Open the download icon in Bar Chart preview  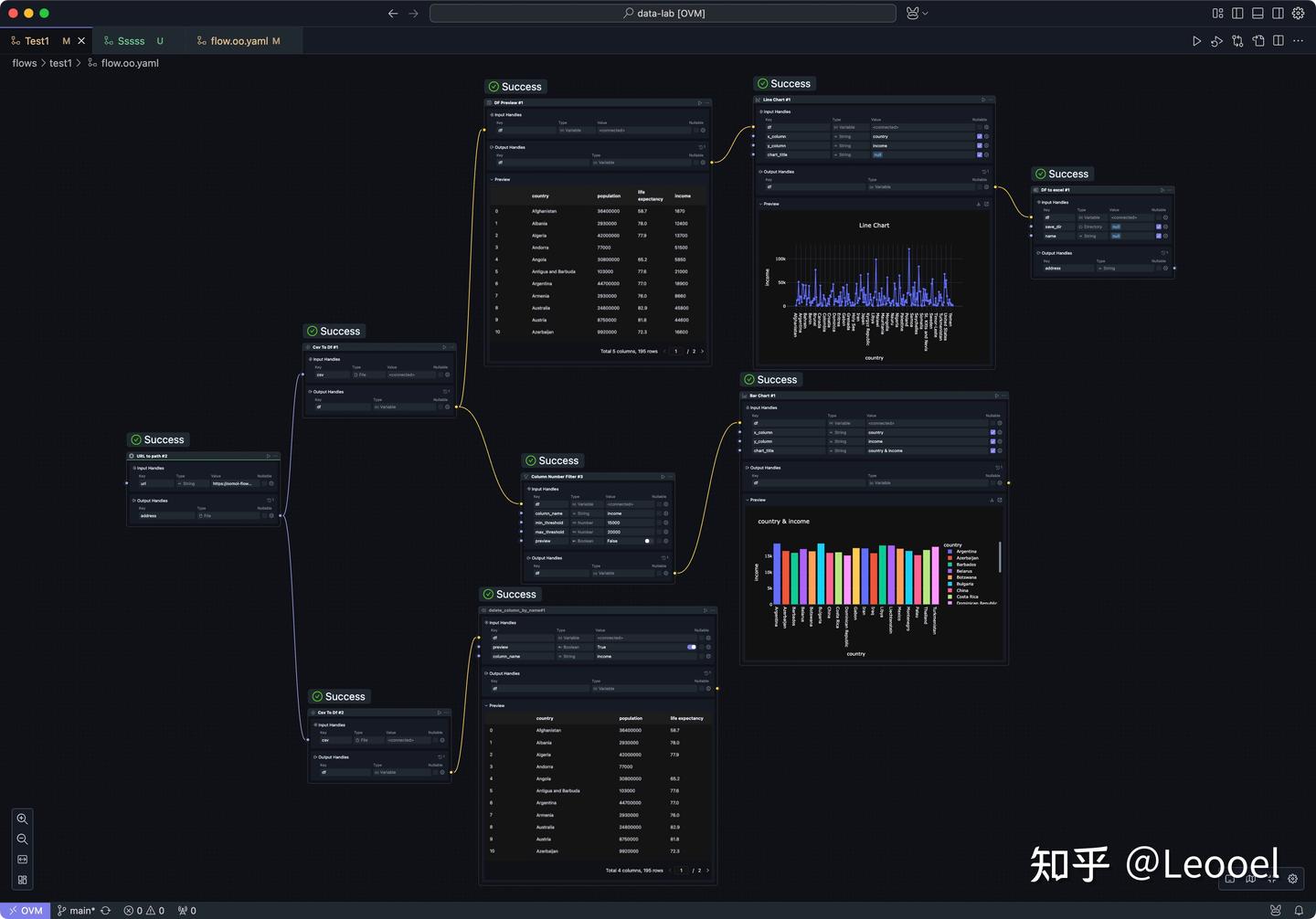992,501
